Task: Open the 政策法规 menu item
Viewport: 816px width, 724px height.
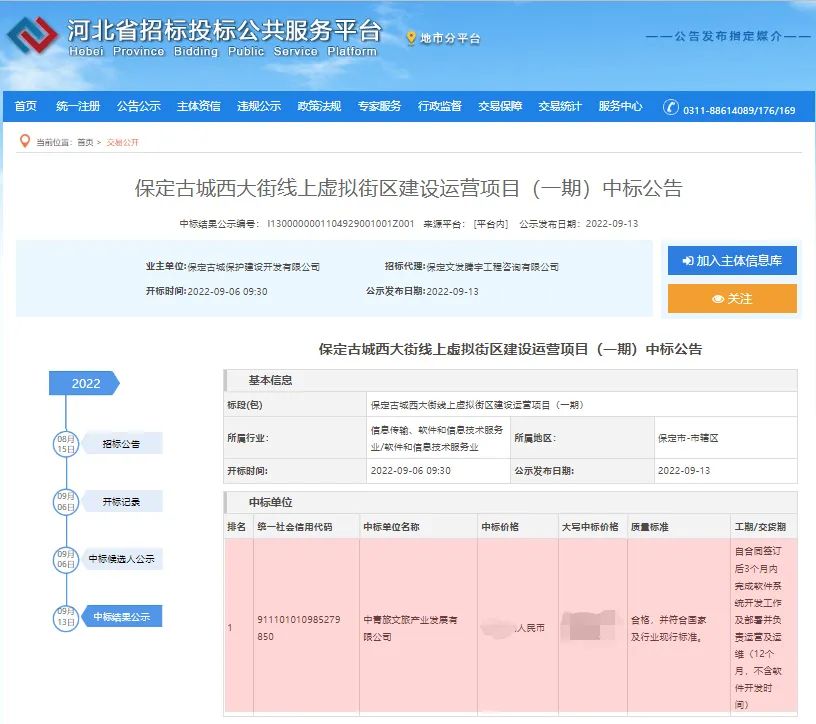Action: point(319,106)
